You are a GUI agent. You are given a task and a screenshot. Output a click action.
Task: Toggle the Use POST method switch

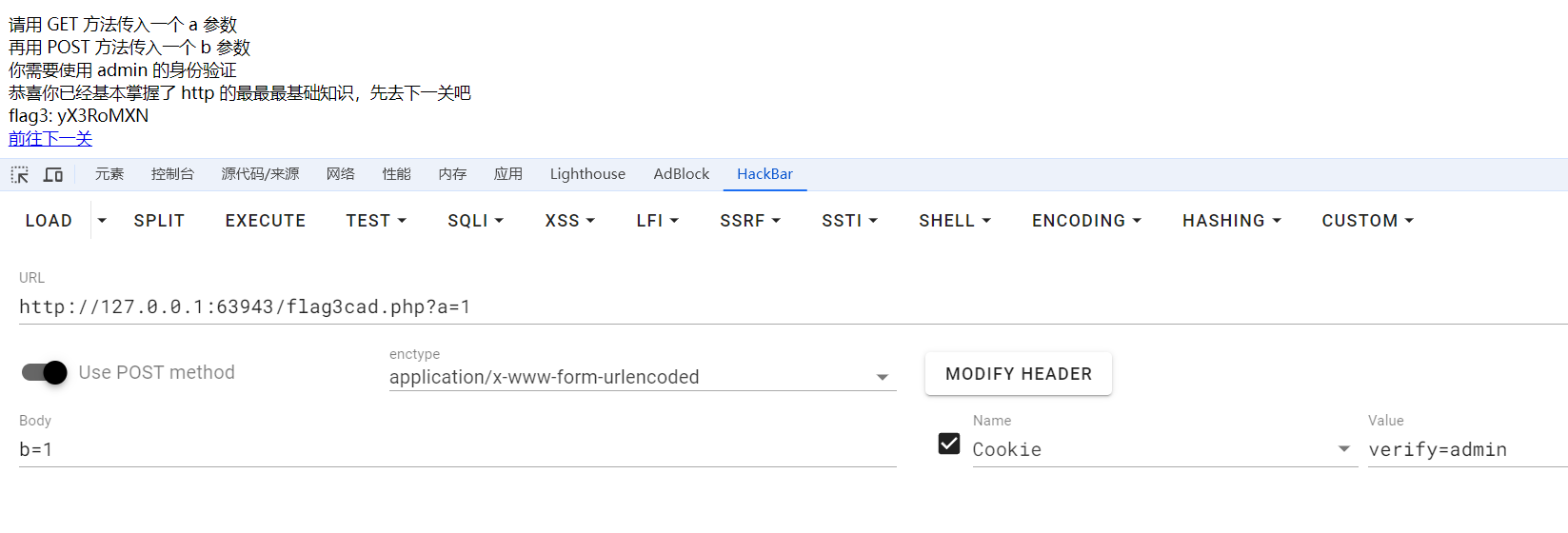[x=45, y=372]
